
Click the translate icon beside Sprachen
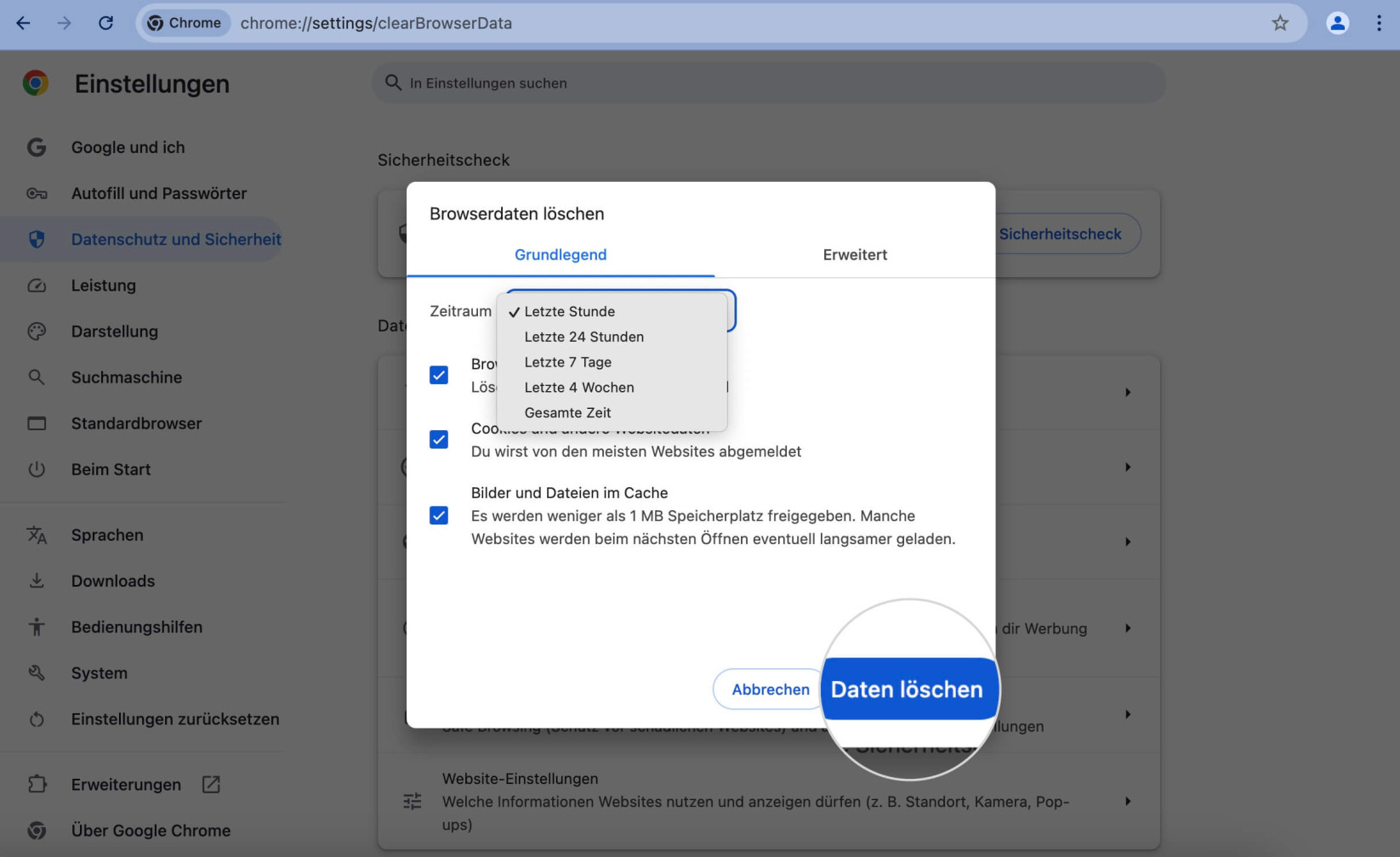click(37, 535)
